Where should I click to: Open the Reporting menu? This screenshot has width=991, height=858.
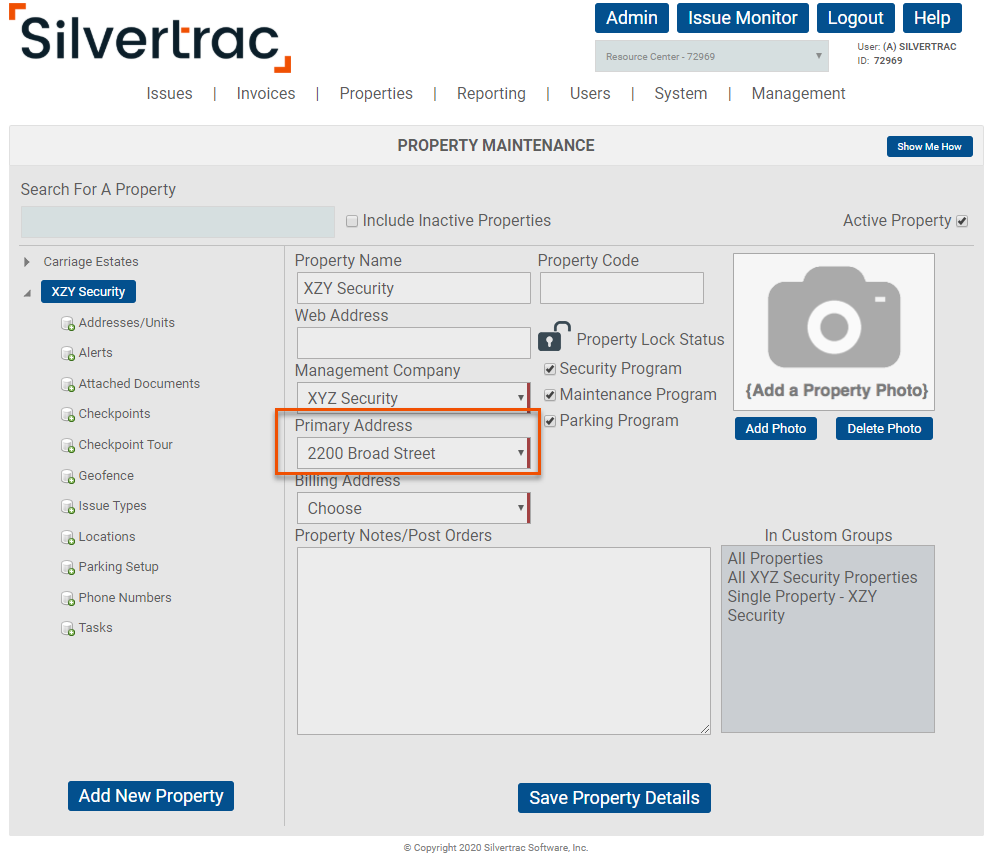tap(491, 94)
